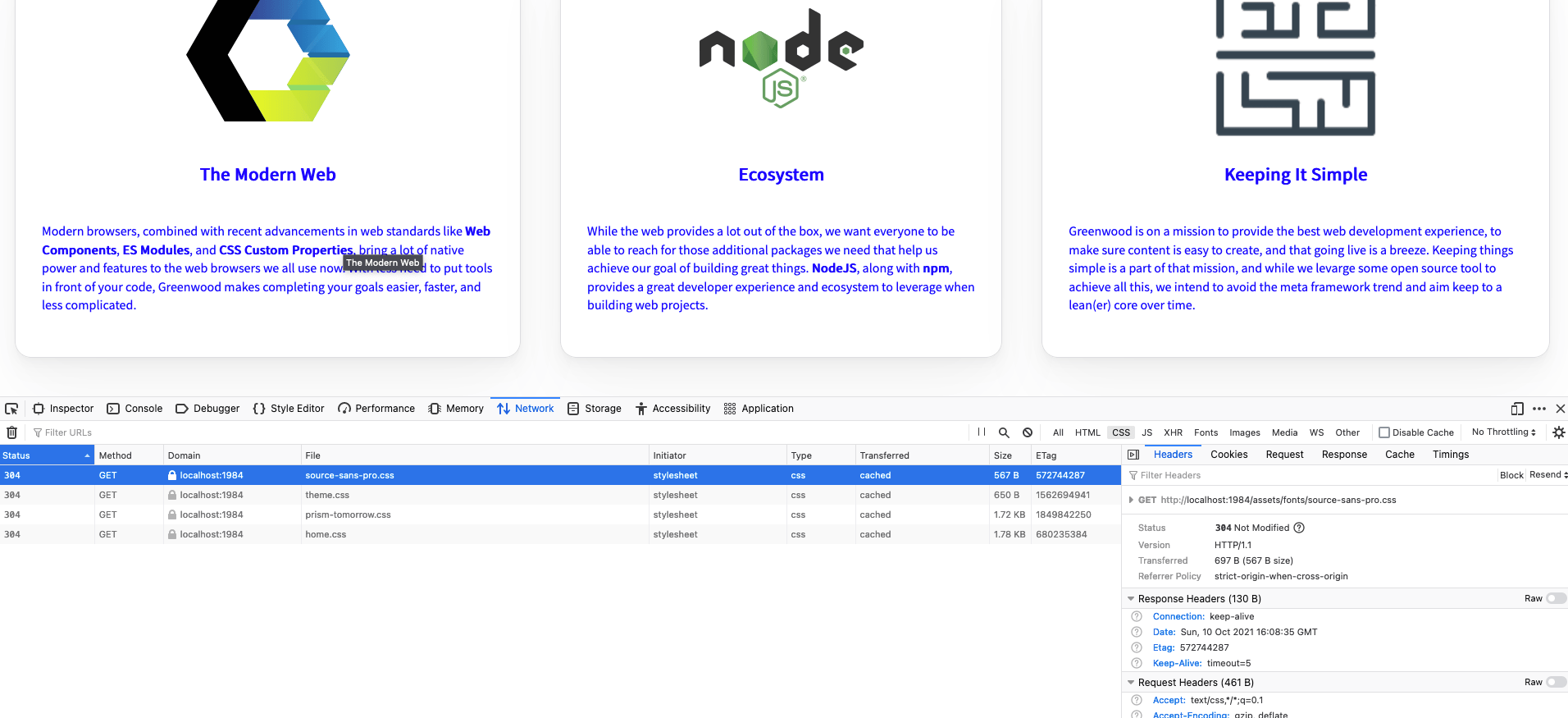The height and width of the screenshot is (718, 1568).
Task: Filter requests to JS only
Action: click(x=1146, y=432)
